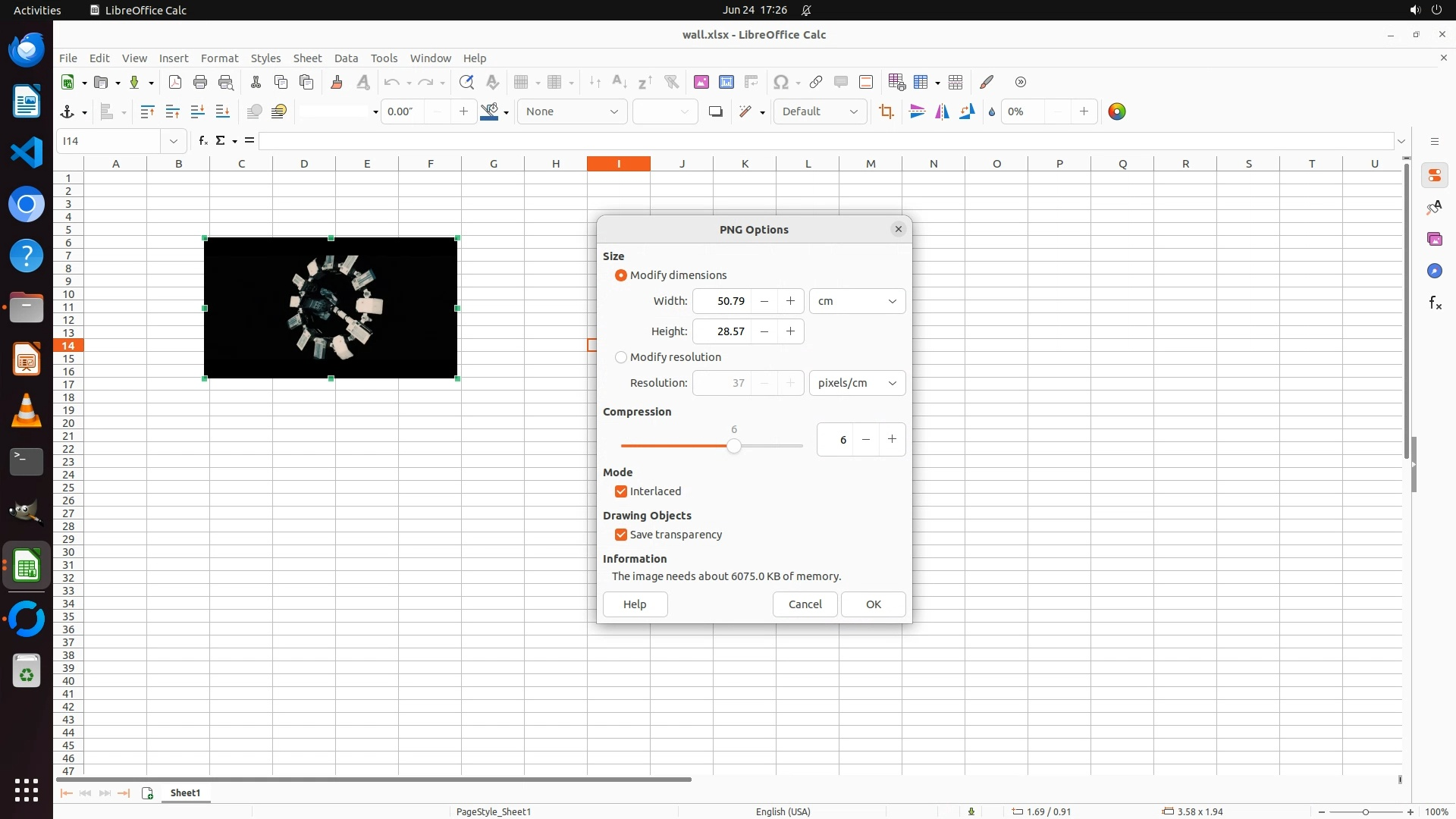Click OK in PNG Options dialog
Viewport: 1456px width, 819px height.
coord(873,604)
